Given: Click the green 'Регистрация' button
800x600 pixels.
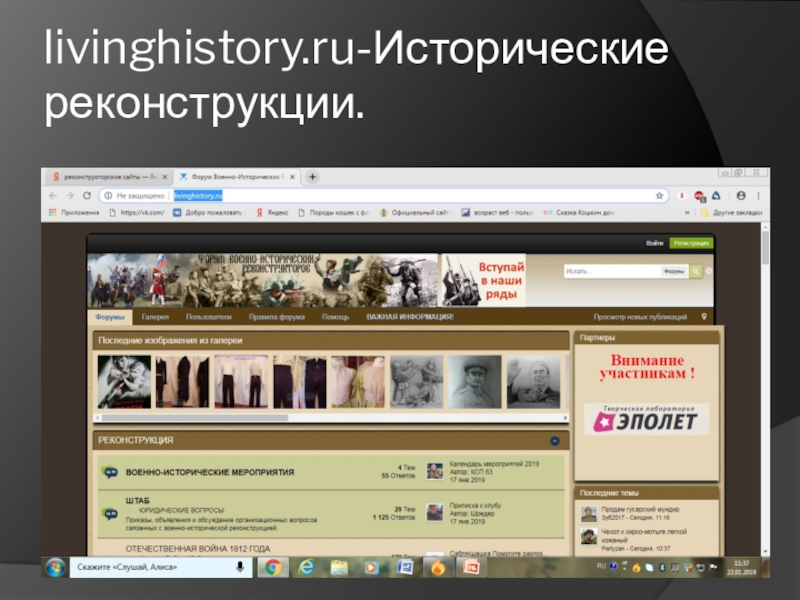Looking at the screenshot, I should click(691, 243).
